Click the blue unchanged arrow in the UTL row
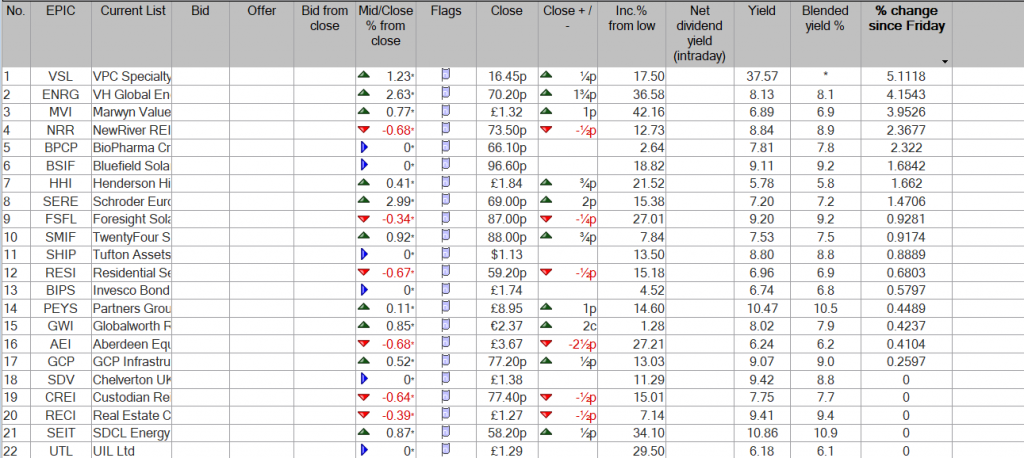This screenshot has height=458, width=1024. click(x=364, y=450)
